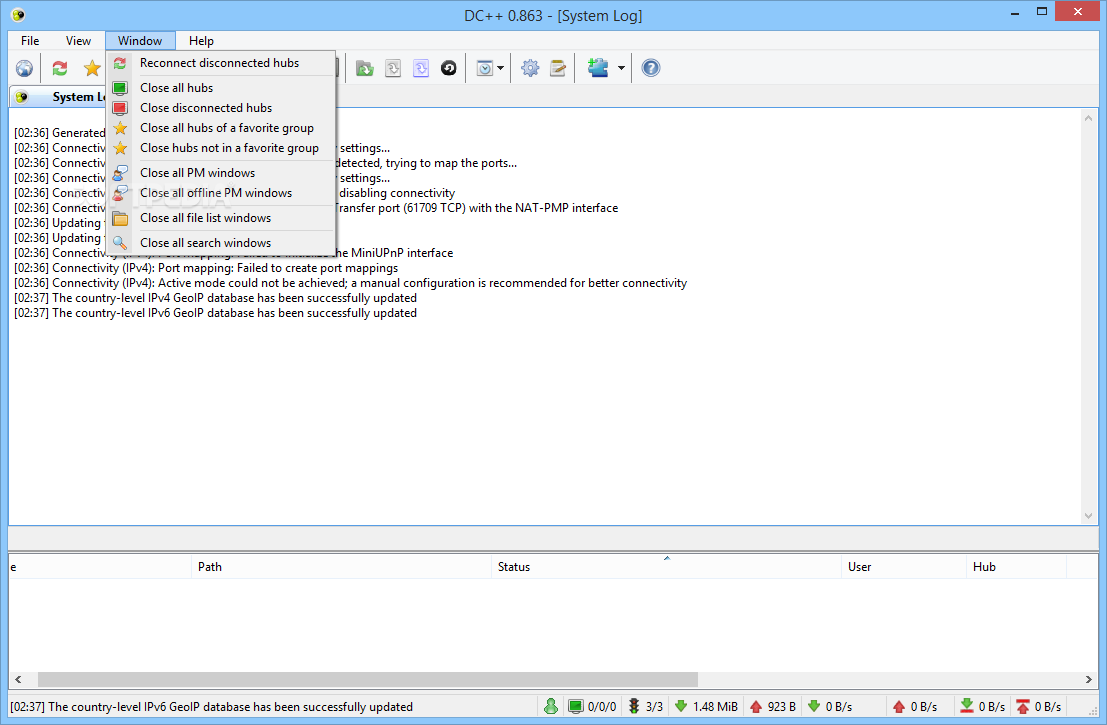Open the Notepad toolbar icon

[x=558, y=68]
